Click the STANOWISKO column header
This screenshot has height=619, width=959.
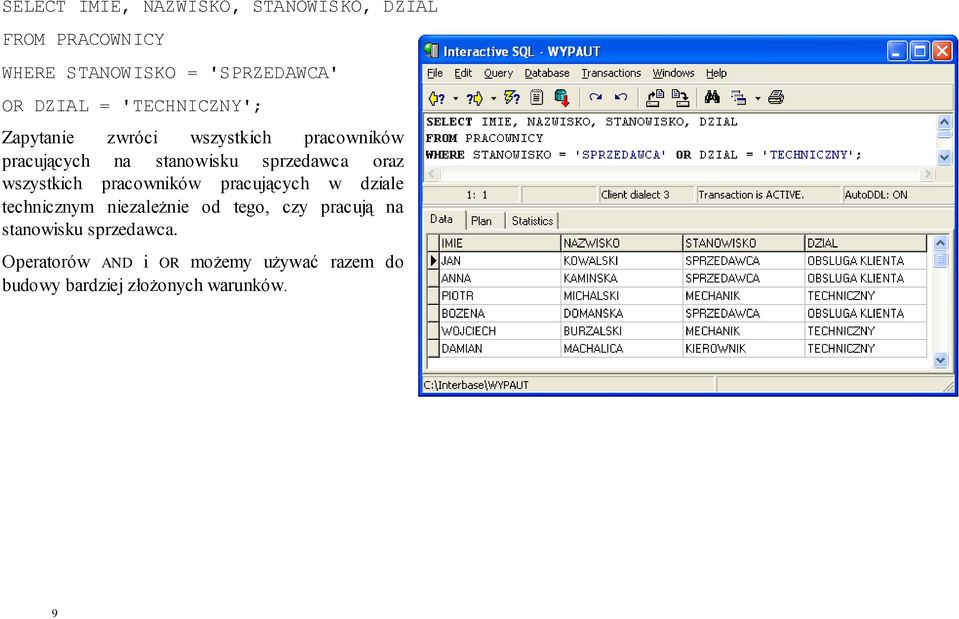(742, 243)
